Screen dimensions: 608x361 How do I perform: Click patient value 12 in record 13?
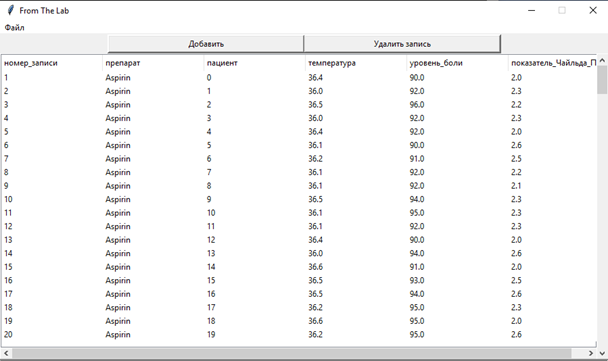(211, 240)
